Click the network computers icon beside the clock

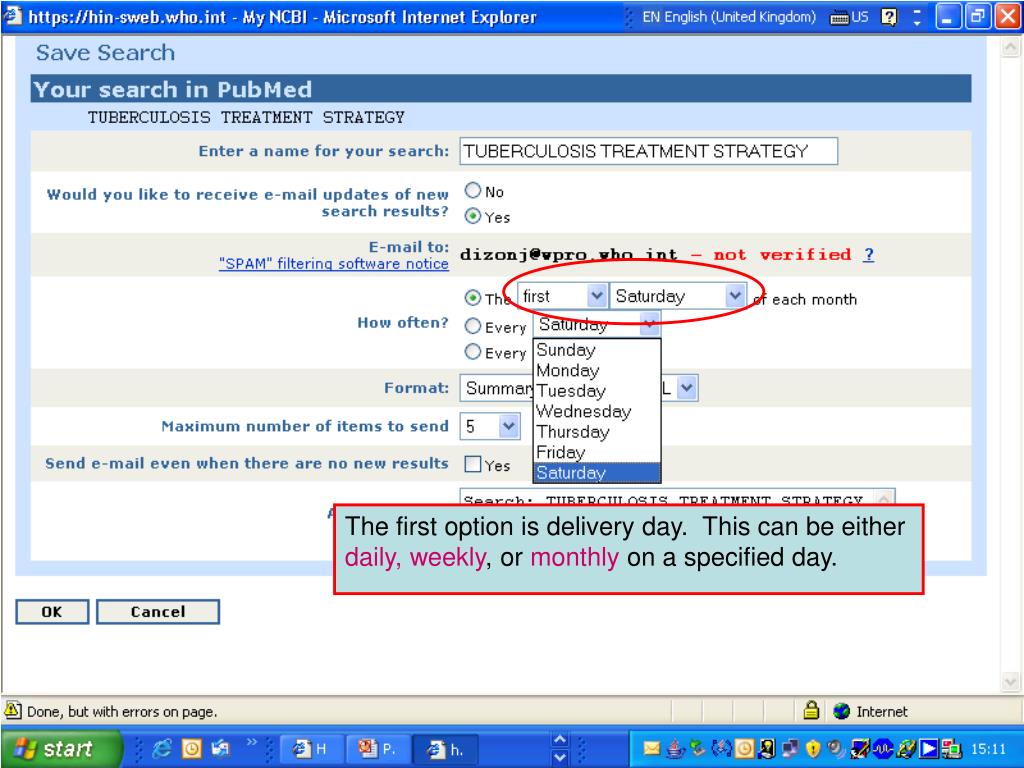coord(952,748)
